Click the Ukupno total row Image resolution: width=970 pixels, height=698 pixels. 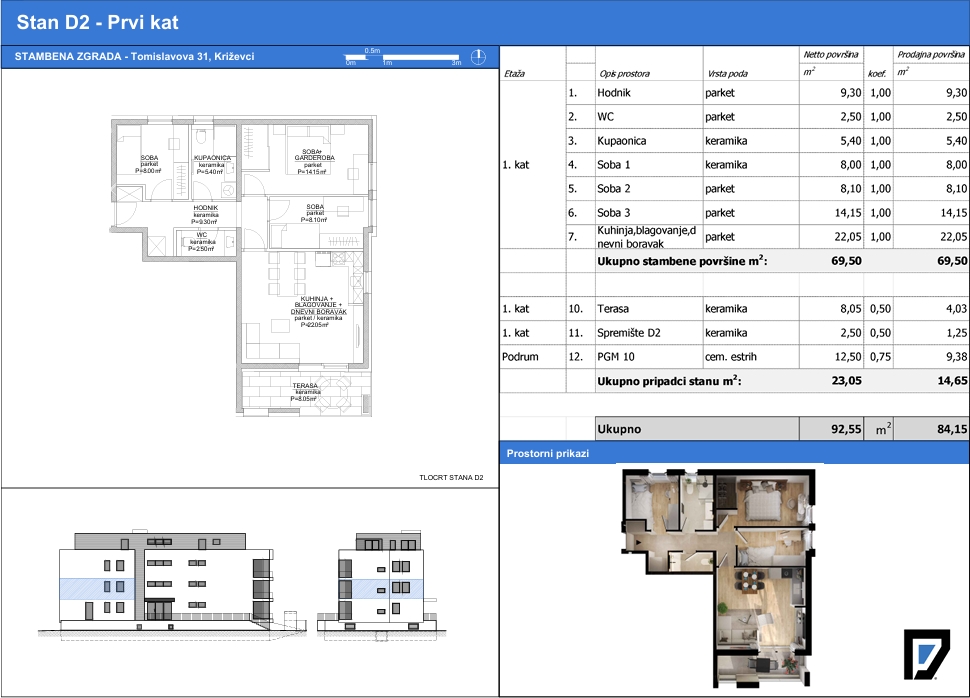pos(734,429)
